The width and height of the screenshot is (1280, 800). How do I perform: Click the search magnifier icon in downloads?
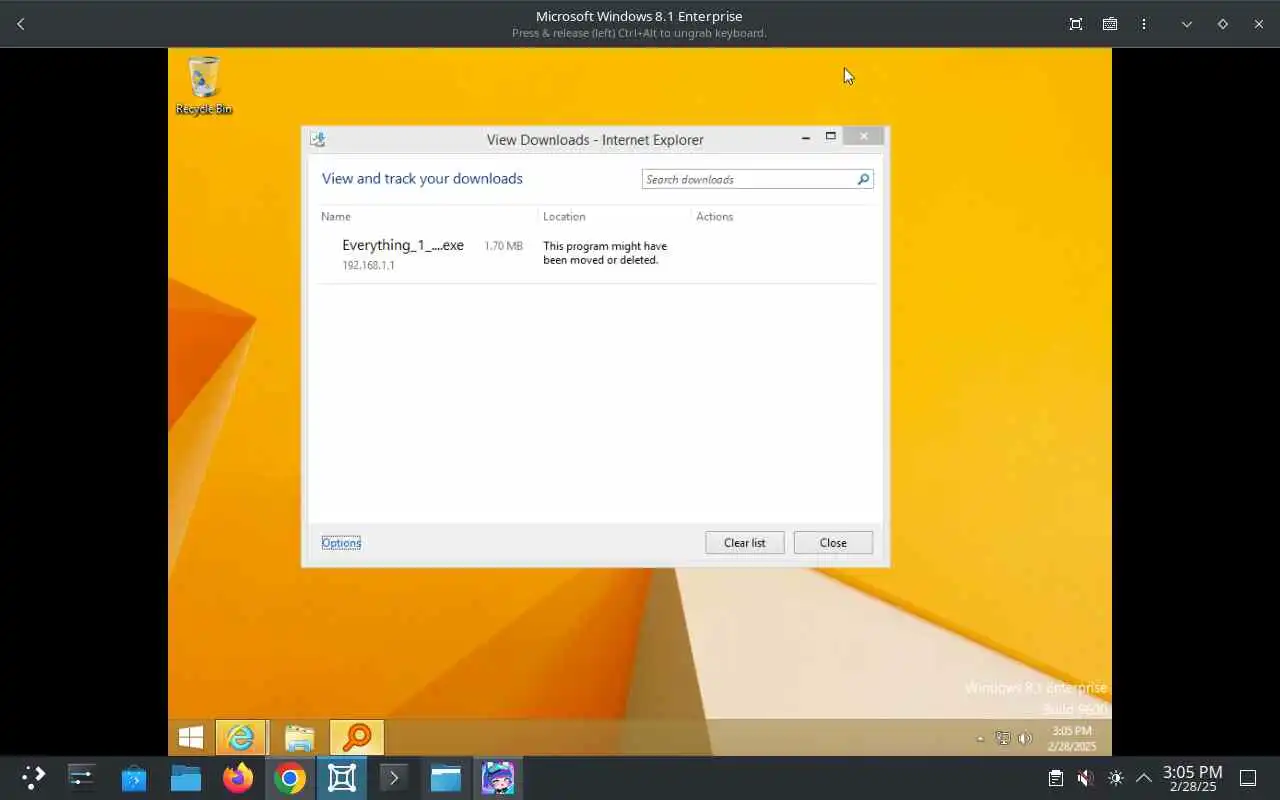point(863,180)
